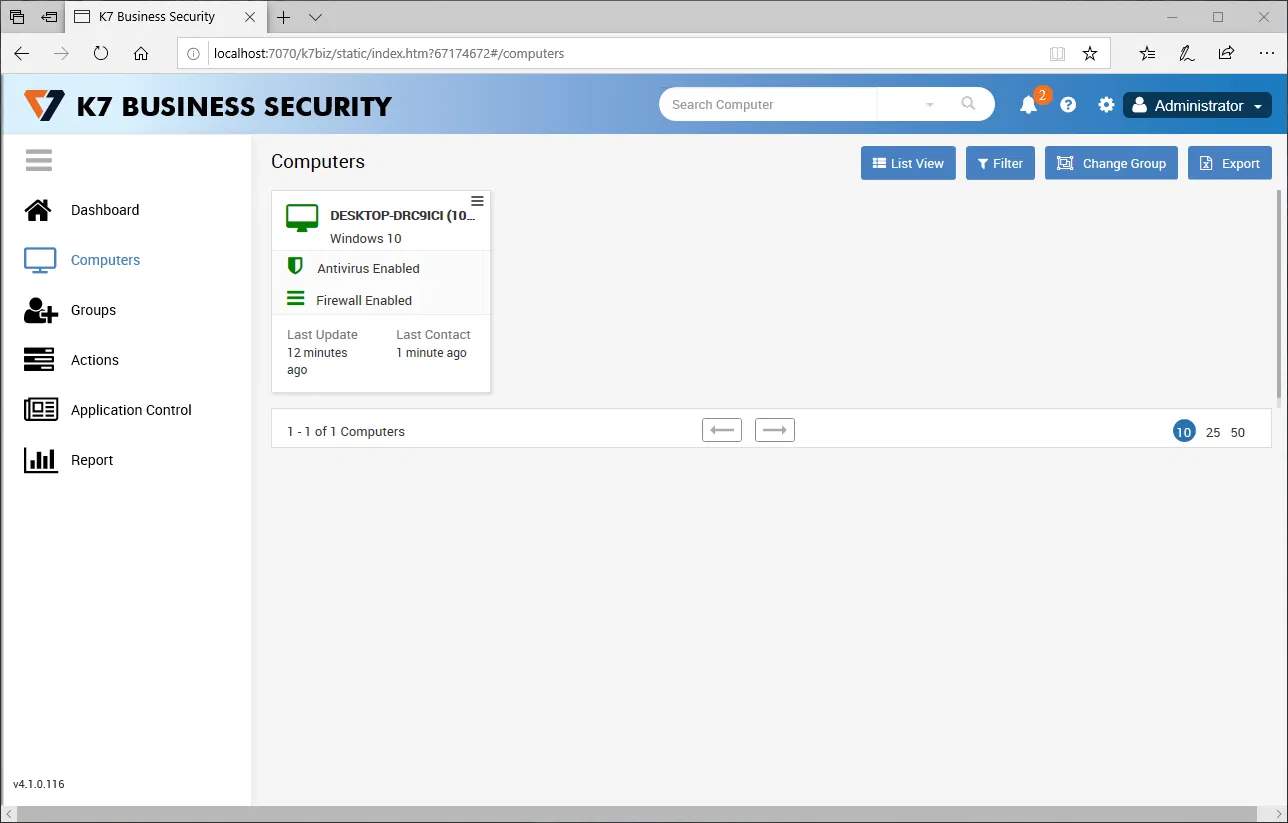The height and width of the screenshot is (823, 1288).
Task: Focus the Search Computer field
Action: (x=767, y=104)
